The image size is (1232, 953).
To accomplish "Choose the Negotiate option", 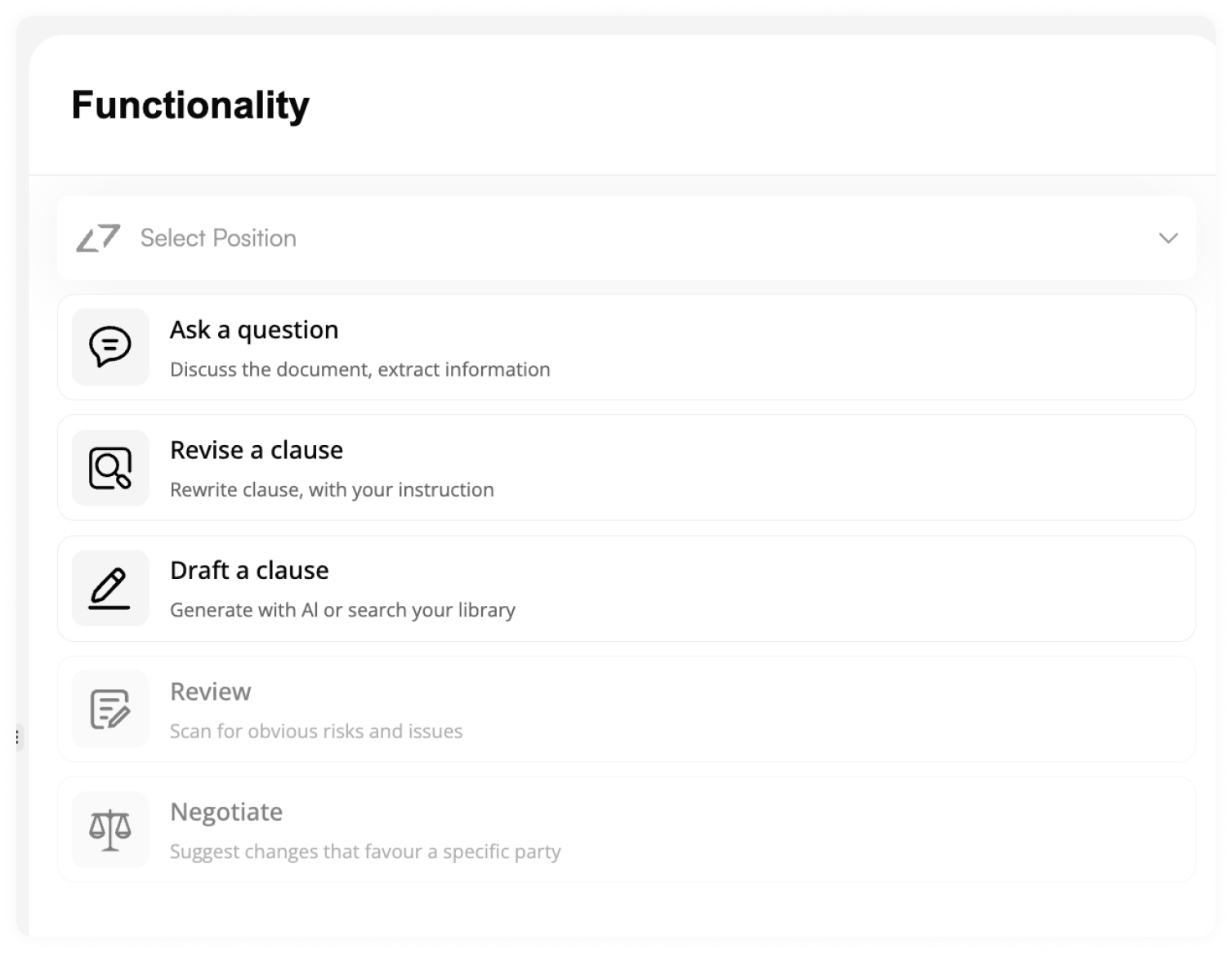I will [x=627, y=830].
